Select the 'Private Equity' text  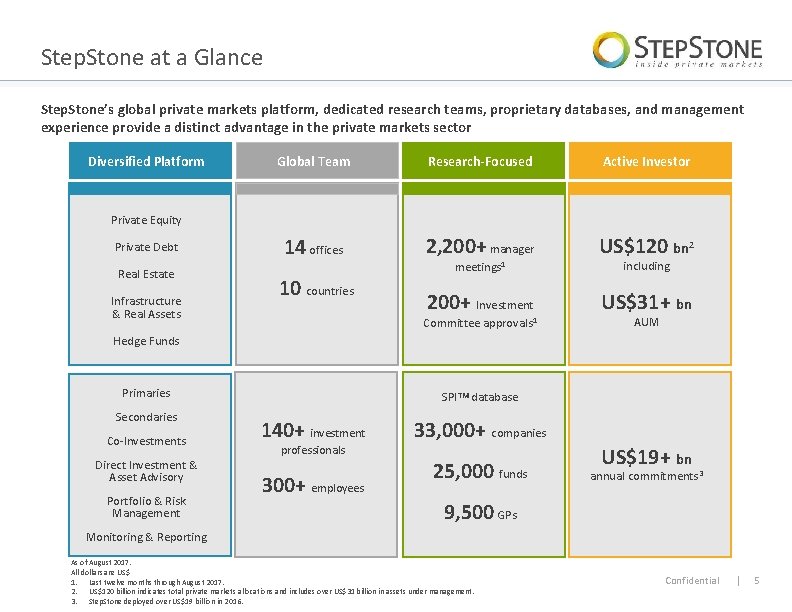point(146,220)
